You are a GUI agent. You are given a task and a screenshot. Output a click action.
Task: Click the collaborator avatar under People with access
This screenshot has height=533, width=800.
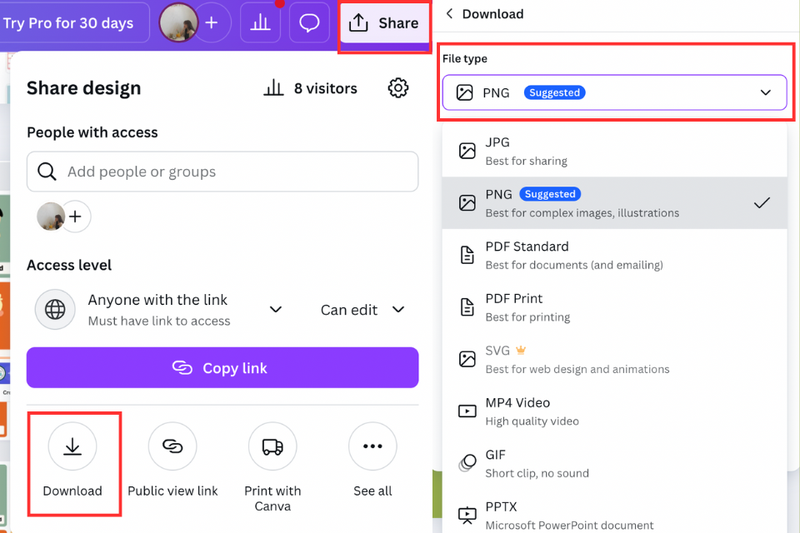pos(51,216)
